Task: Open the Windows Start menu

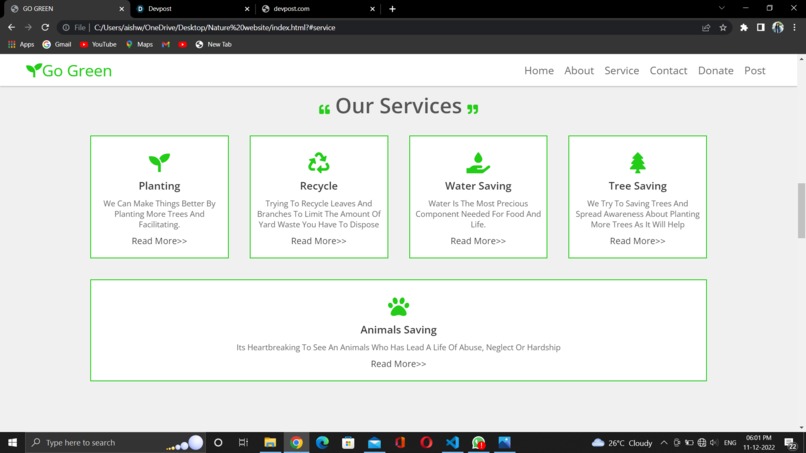Action: click(x=12, y=442)
